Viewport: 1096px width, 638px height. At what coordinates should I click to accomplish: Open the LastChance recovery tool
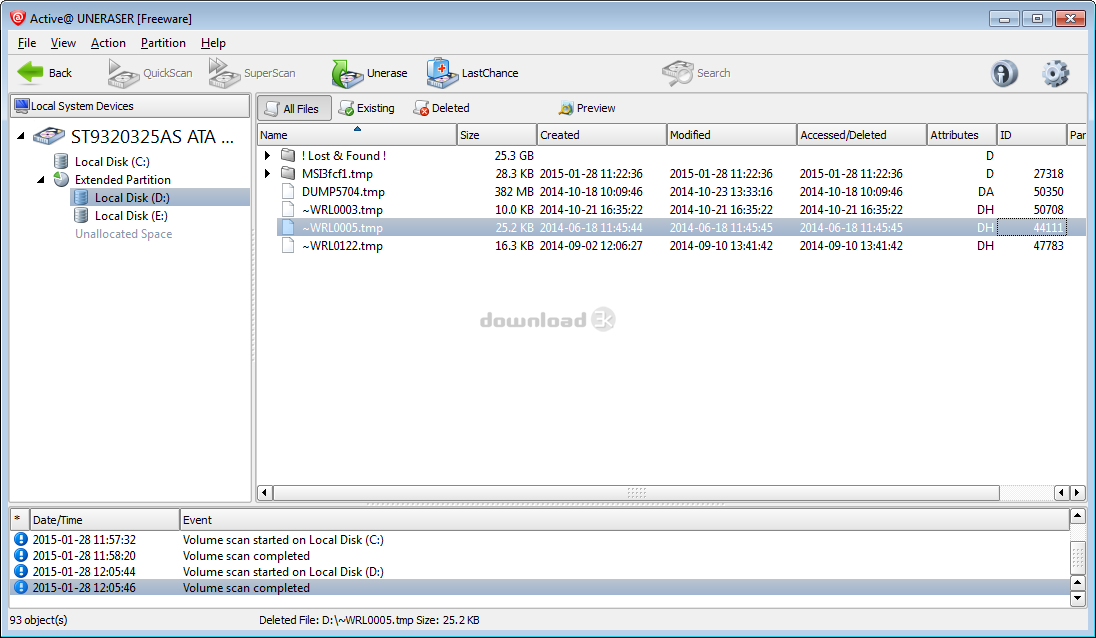[x=473, y=73]
